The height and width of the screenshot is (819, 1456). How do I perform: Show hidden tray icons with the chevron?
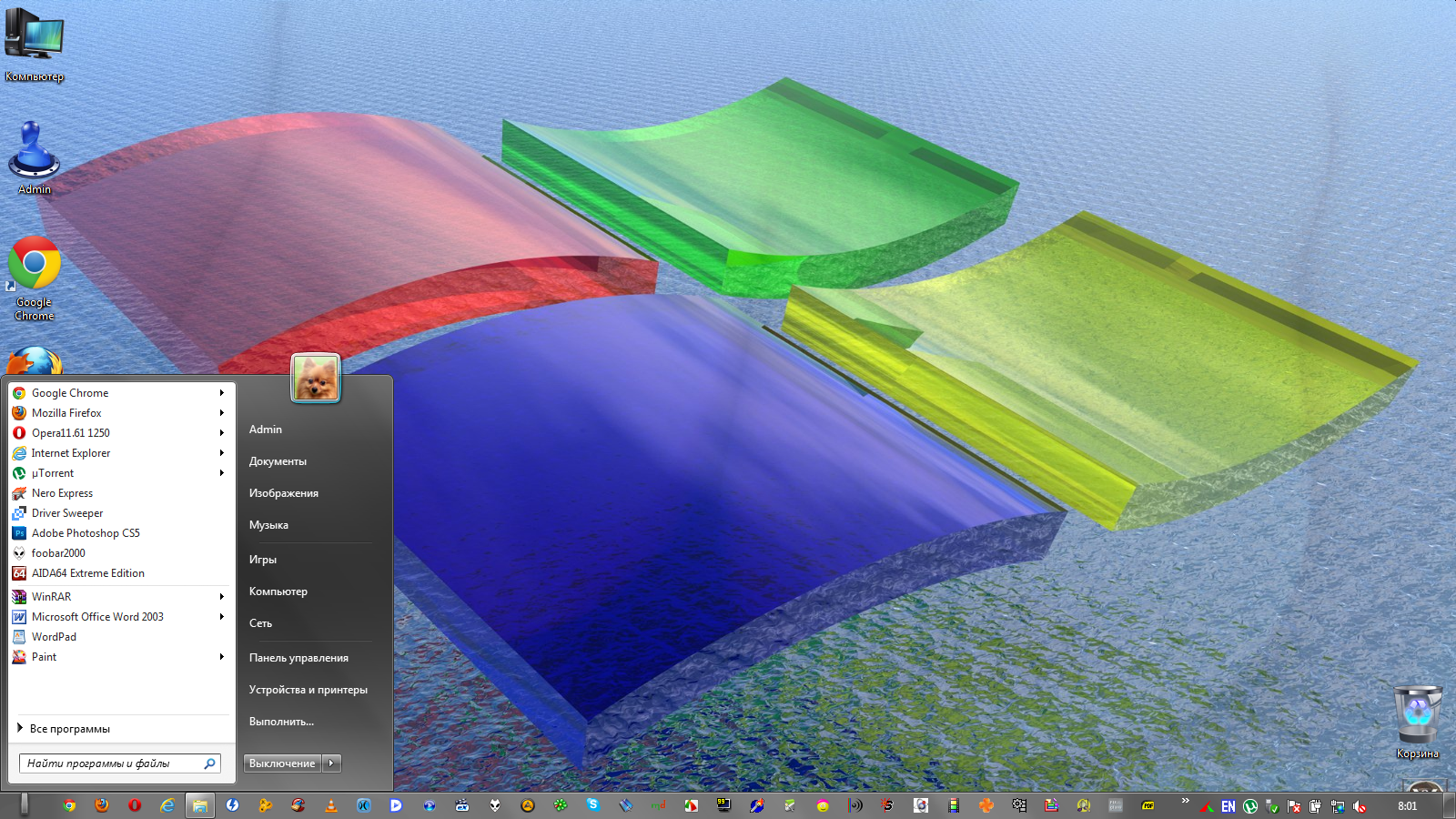coord(1185,801)
